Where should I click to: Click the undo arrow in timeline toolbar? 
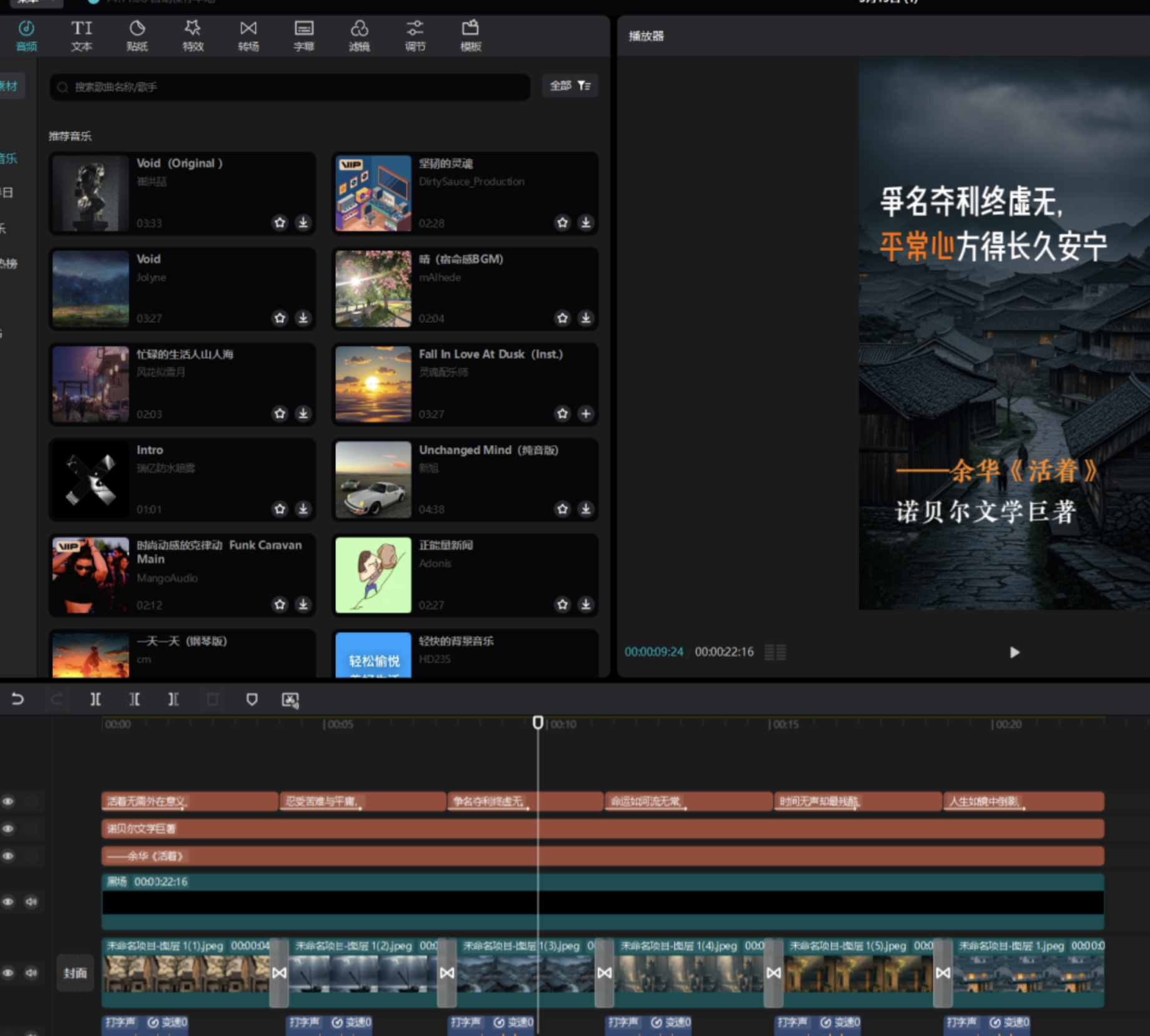click(x=17, y=699)
